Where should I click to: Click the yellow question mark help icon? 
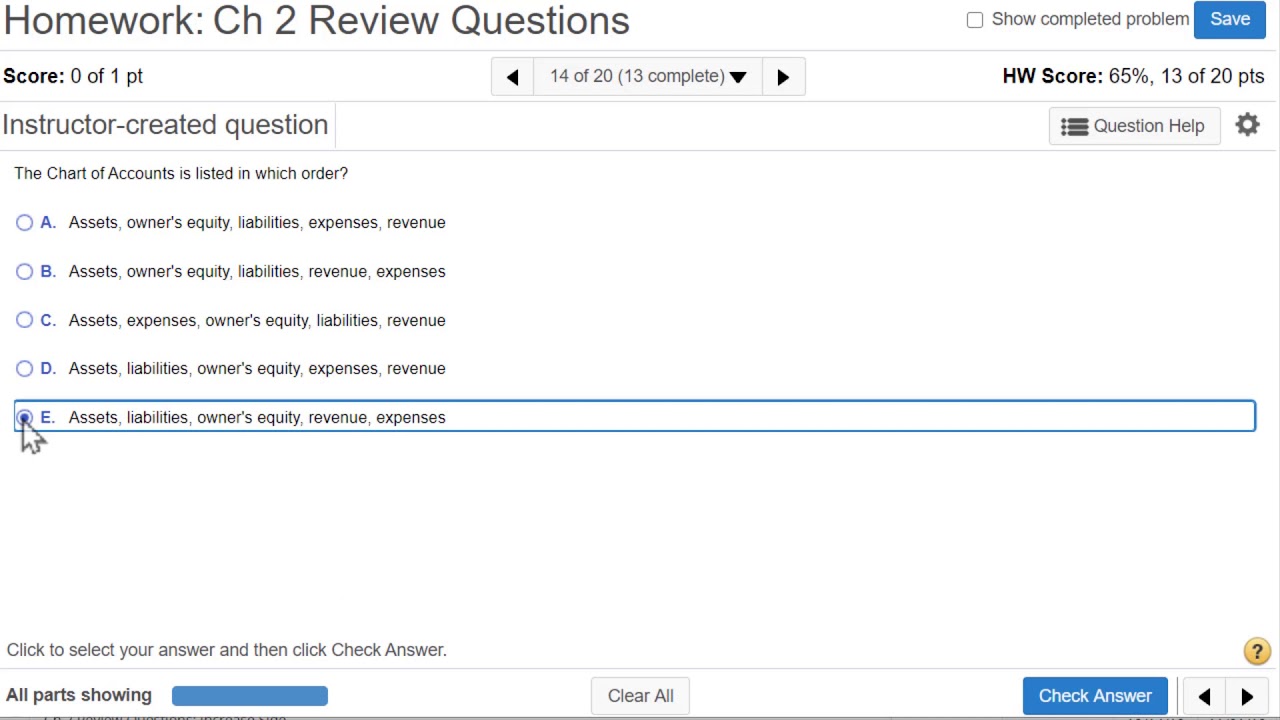[x=1257, y=651]
